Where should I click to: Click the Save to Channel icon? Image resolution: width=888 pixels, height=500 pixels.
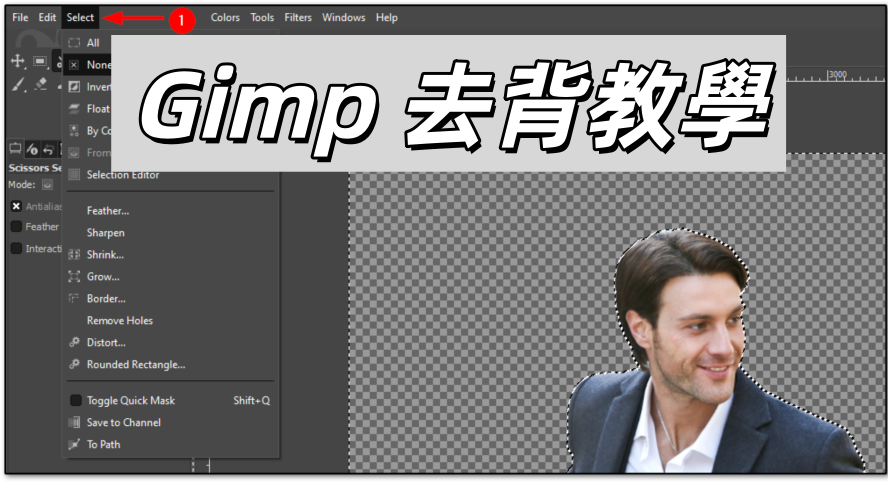74,422
